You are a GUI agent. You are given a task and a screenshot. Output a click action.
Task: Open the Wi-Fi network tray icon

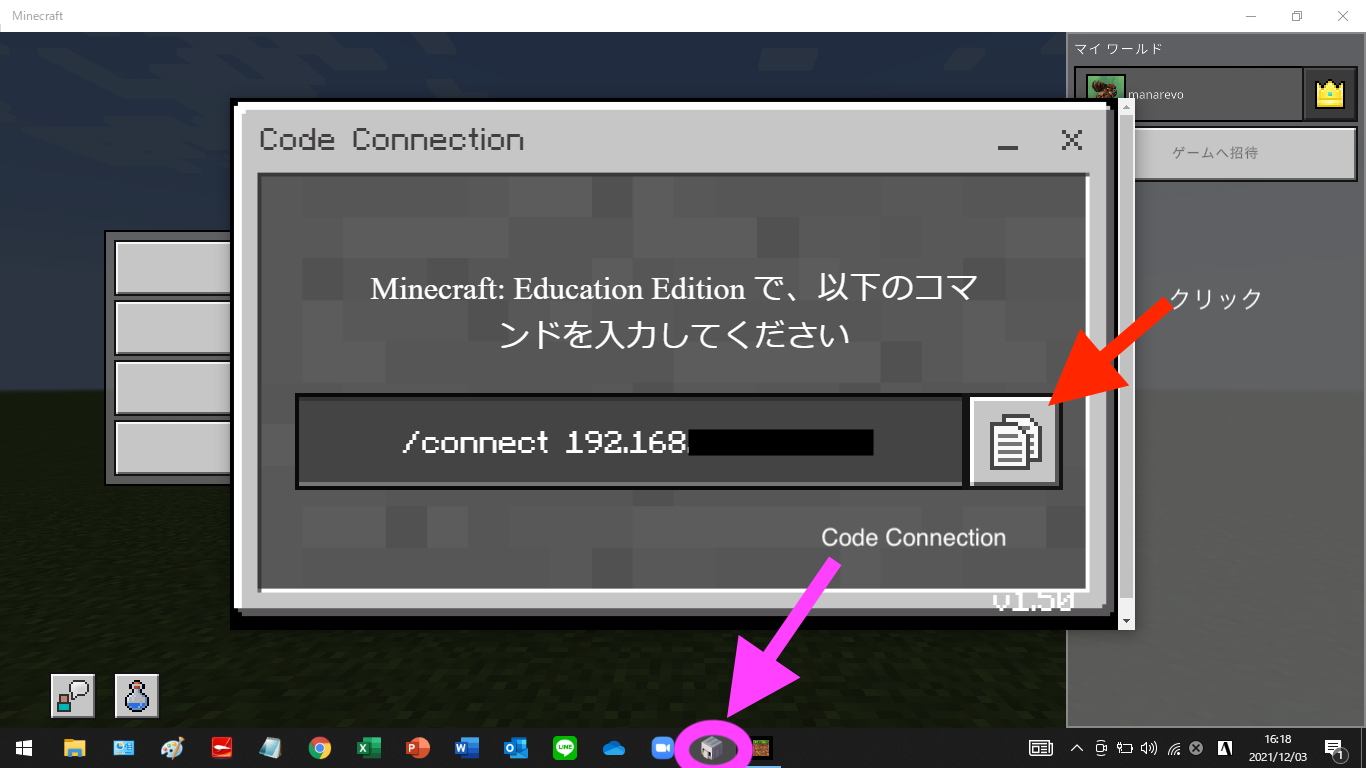pyautogui.click(x=1174, y=747)
